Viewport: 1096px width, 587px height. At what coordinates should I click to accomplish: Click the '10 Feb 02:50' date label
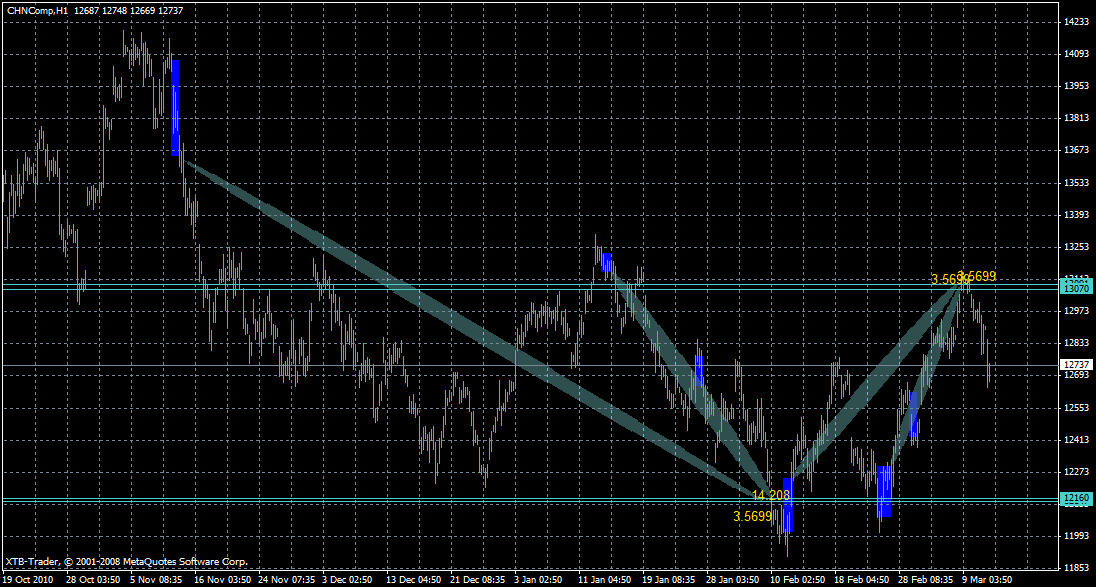point(798,580)
